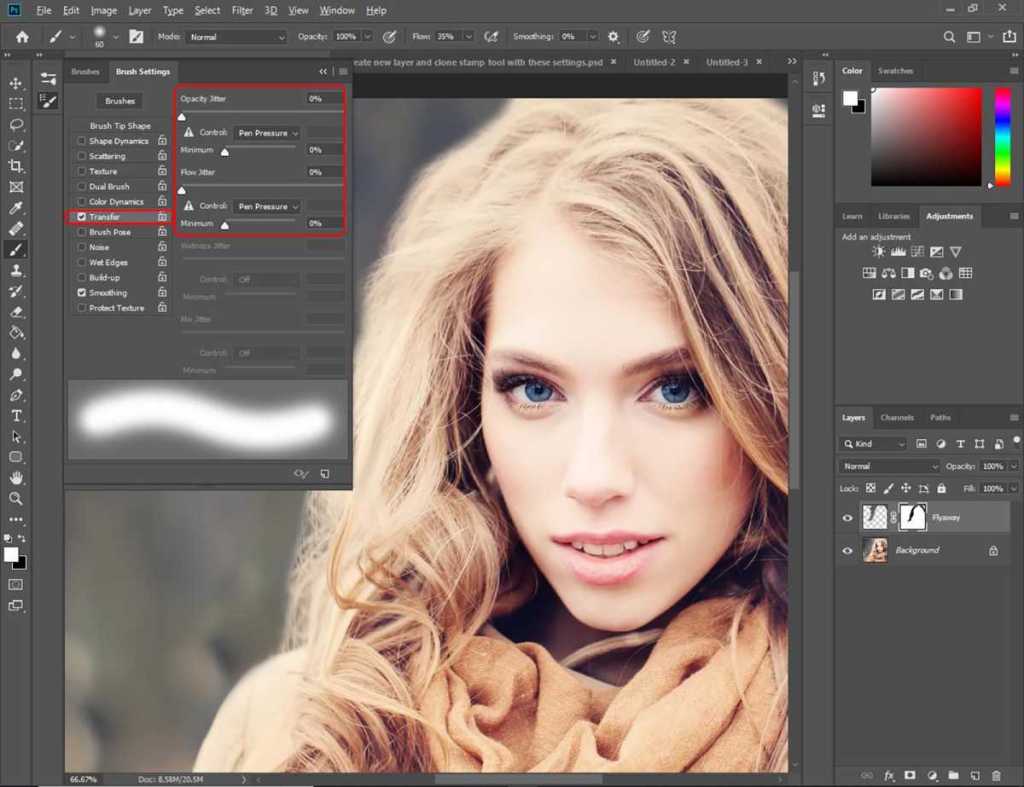Click the Brushes button in Brush Settings
This screenshot has width=1024, height=787.
point(120,101)
